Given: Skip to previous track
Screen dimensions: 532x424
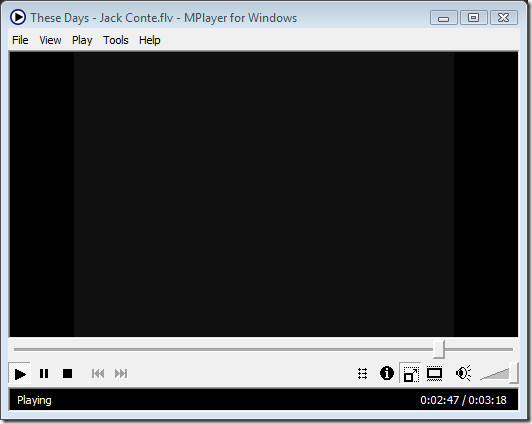Looking at the screenshot, I should pyautogui.click(x=98, y=374).
